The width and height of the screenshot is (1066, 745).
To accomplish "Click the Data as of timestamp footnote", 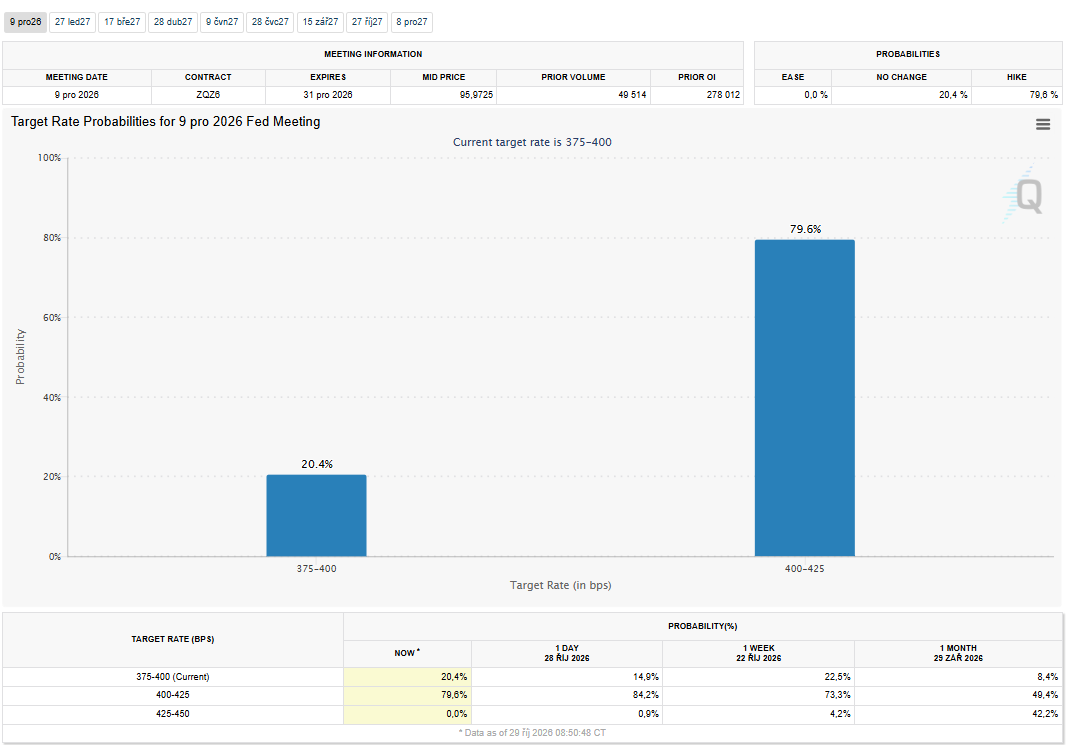I will (x=532, y=733).
